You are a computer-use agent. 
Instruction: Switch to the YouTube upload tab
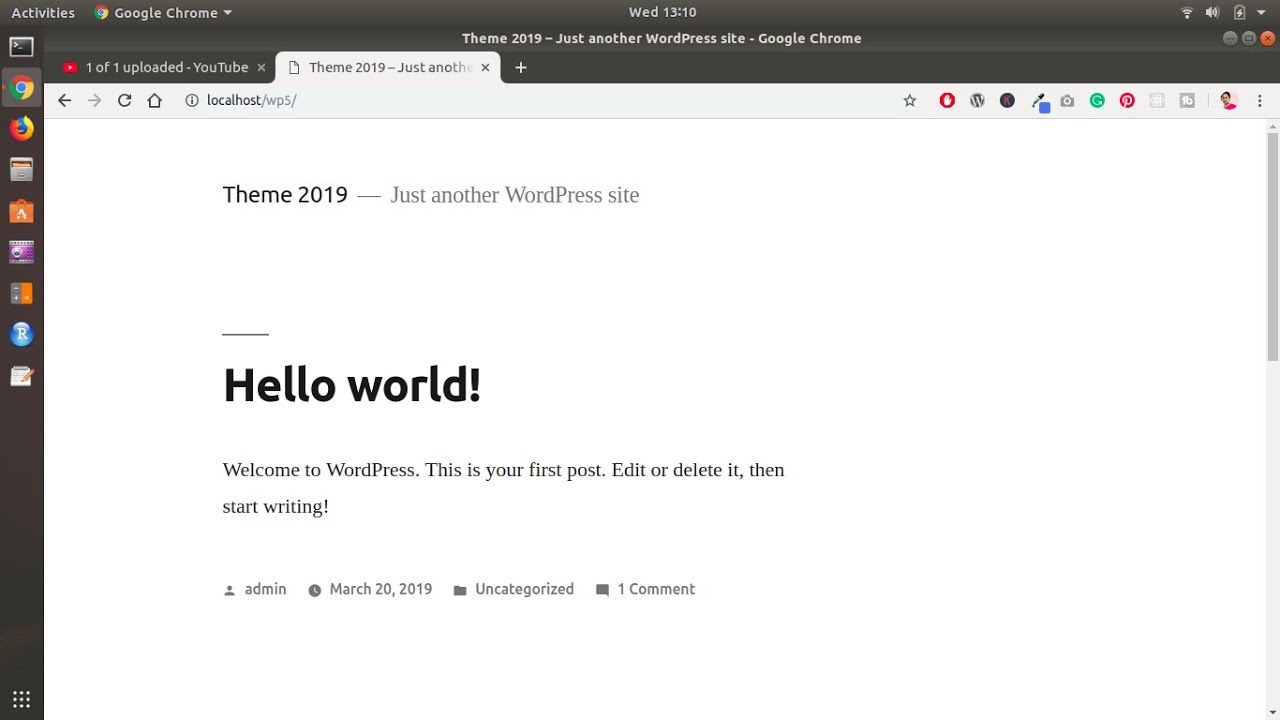point(160,67)
